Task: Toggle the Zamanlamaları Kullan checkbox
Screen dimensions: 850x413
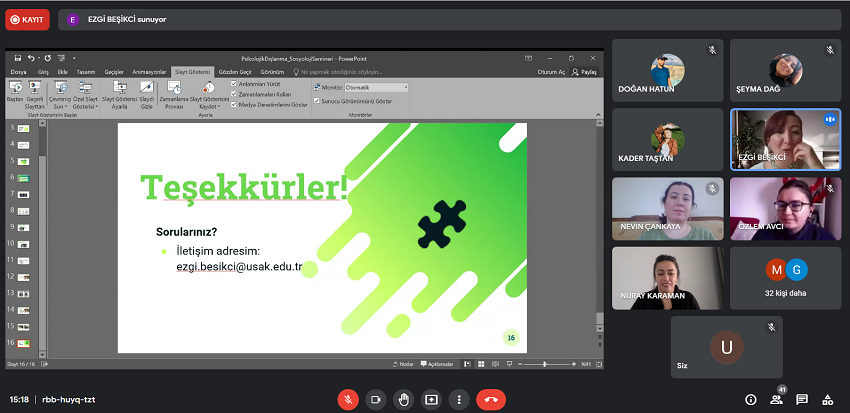Action: point(234,93)
